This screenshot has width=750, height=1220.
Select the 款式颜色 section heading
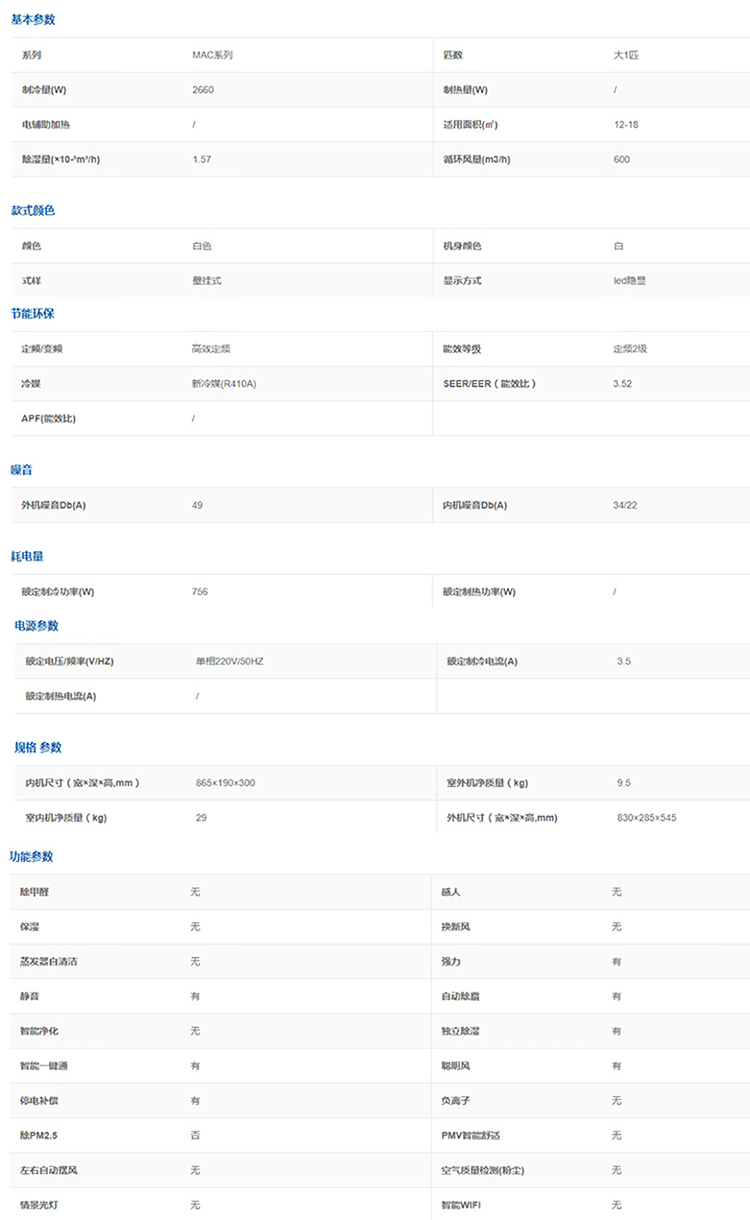click(x=33, y=210)
